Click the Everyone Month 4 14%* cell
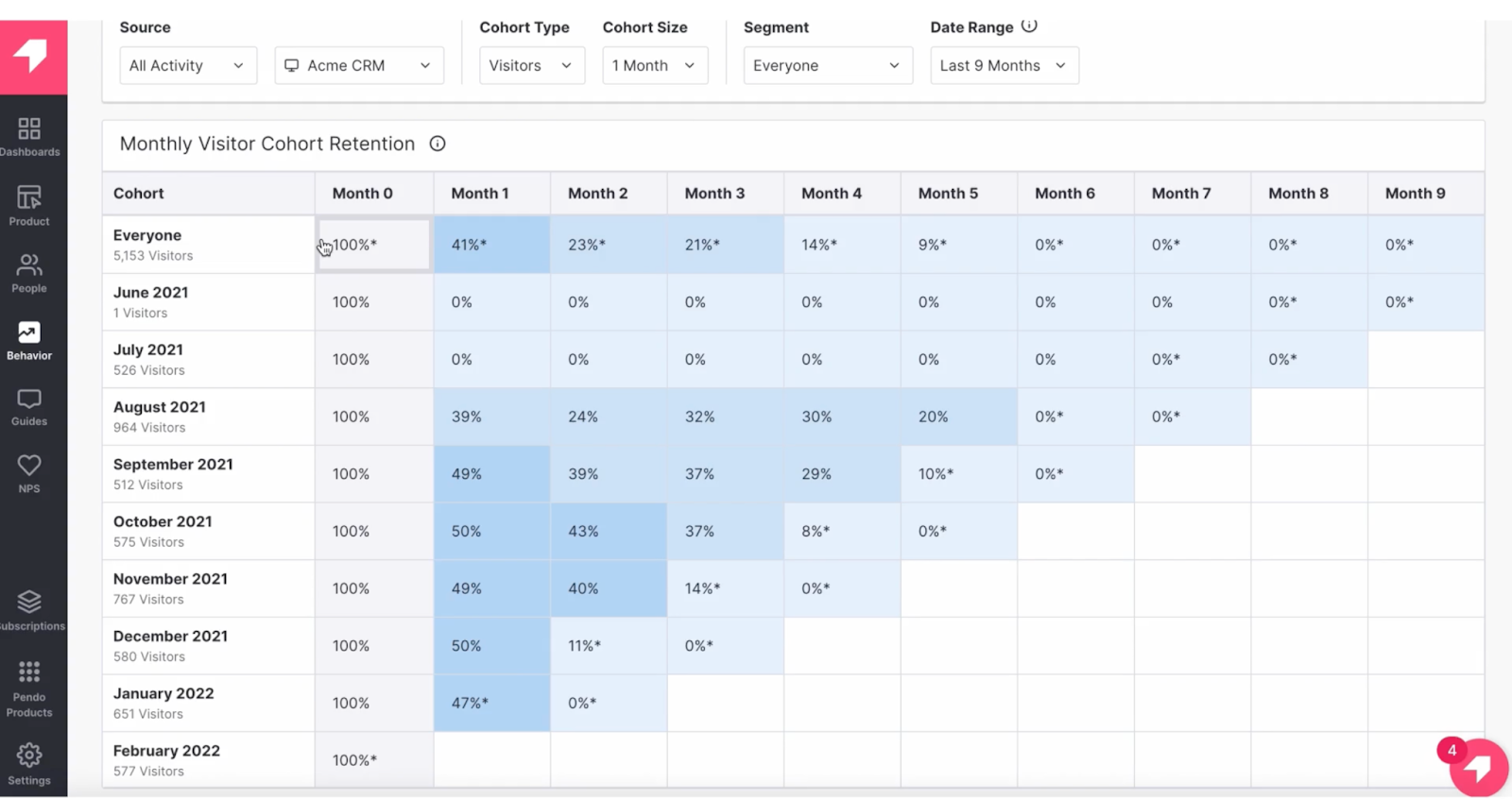 (x=843, y=245)
